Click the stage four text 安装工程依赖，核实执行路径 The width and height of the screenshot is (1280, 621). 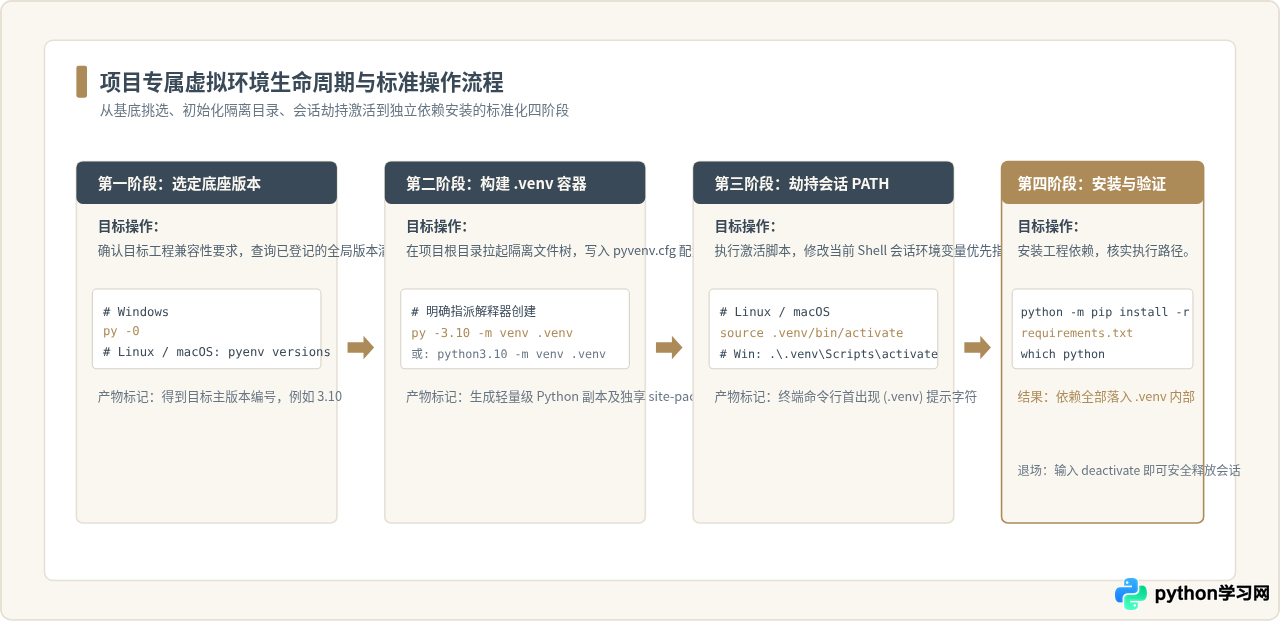click(x=1104, y=251)
